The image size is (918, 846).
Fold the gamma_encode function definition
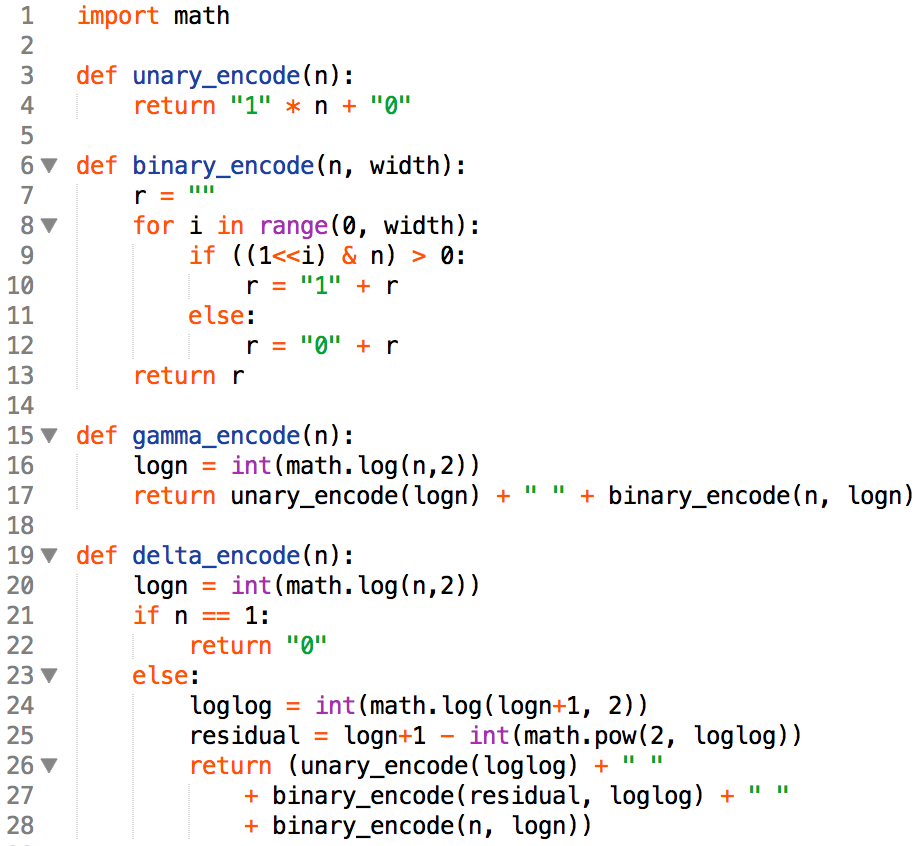point(49,436)
